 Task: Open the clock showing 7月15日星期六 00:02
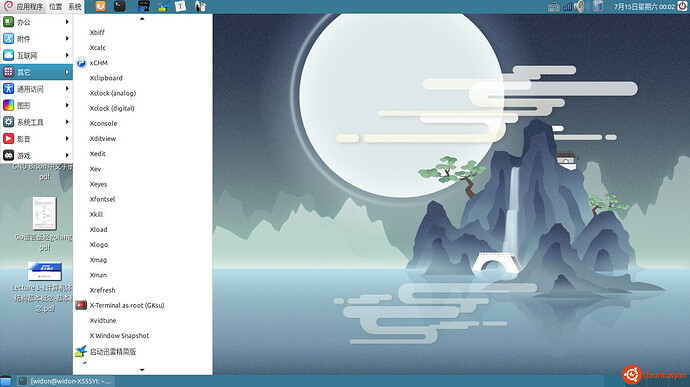644,7
